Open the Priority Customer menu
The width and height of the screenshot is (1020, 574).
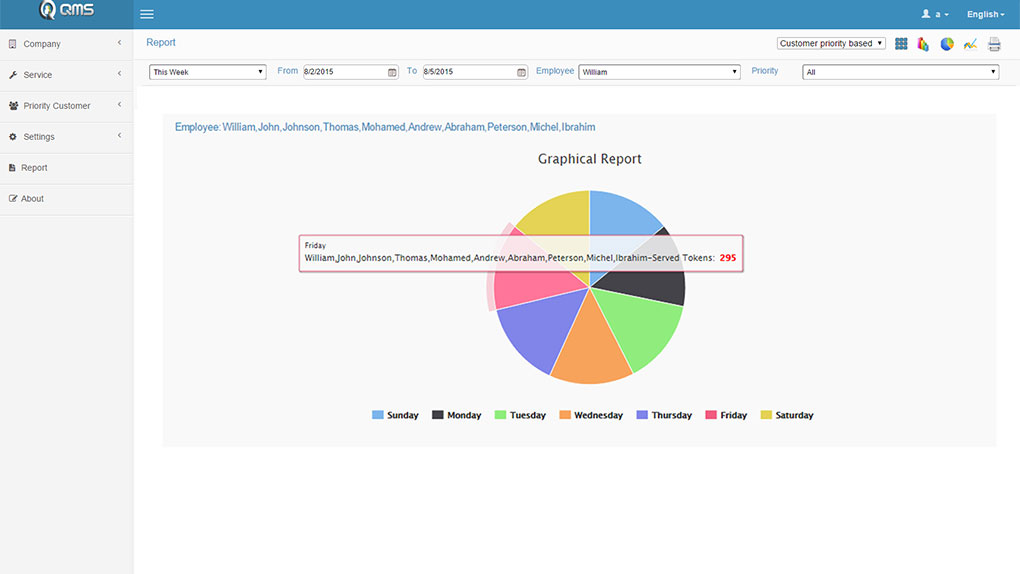click(x=66, y=105)
